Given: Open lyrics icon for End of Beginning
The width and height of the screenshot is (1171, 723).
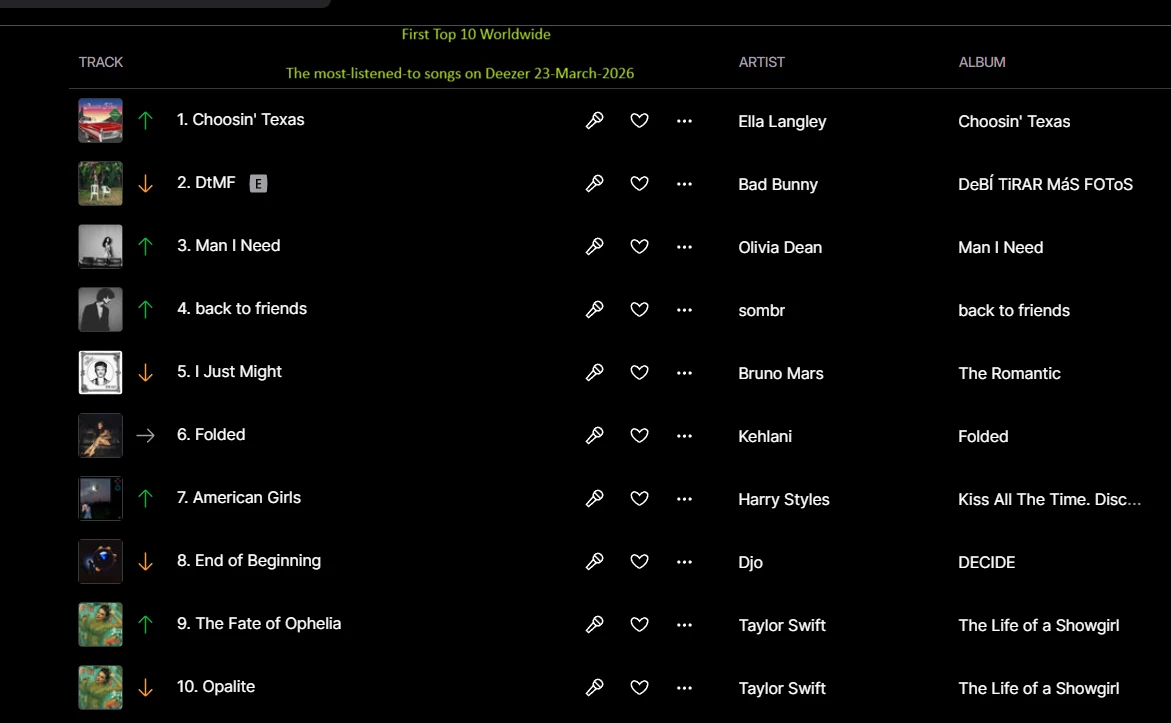Looking at the screenshot, I should [x=594, y=562].
